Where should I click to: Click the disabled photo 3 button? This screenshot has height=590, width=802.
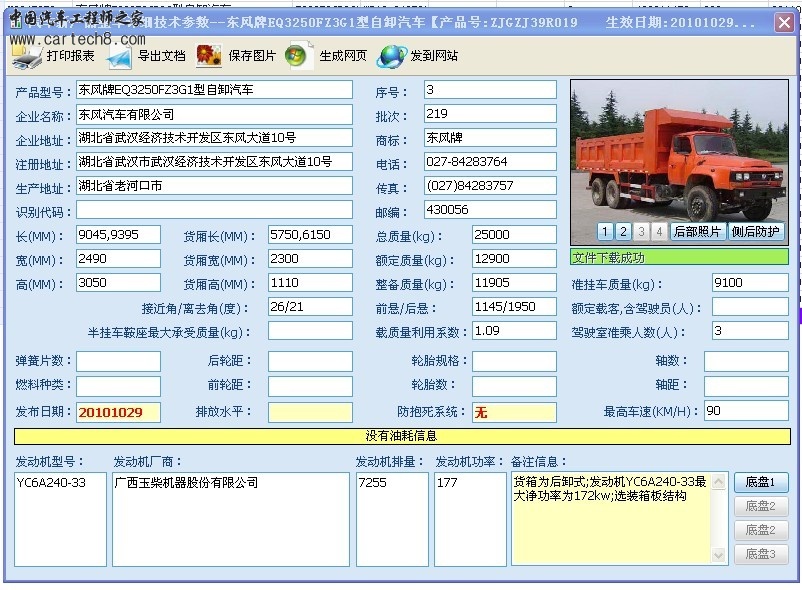point(641,232)
